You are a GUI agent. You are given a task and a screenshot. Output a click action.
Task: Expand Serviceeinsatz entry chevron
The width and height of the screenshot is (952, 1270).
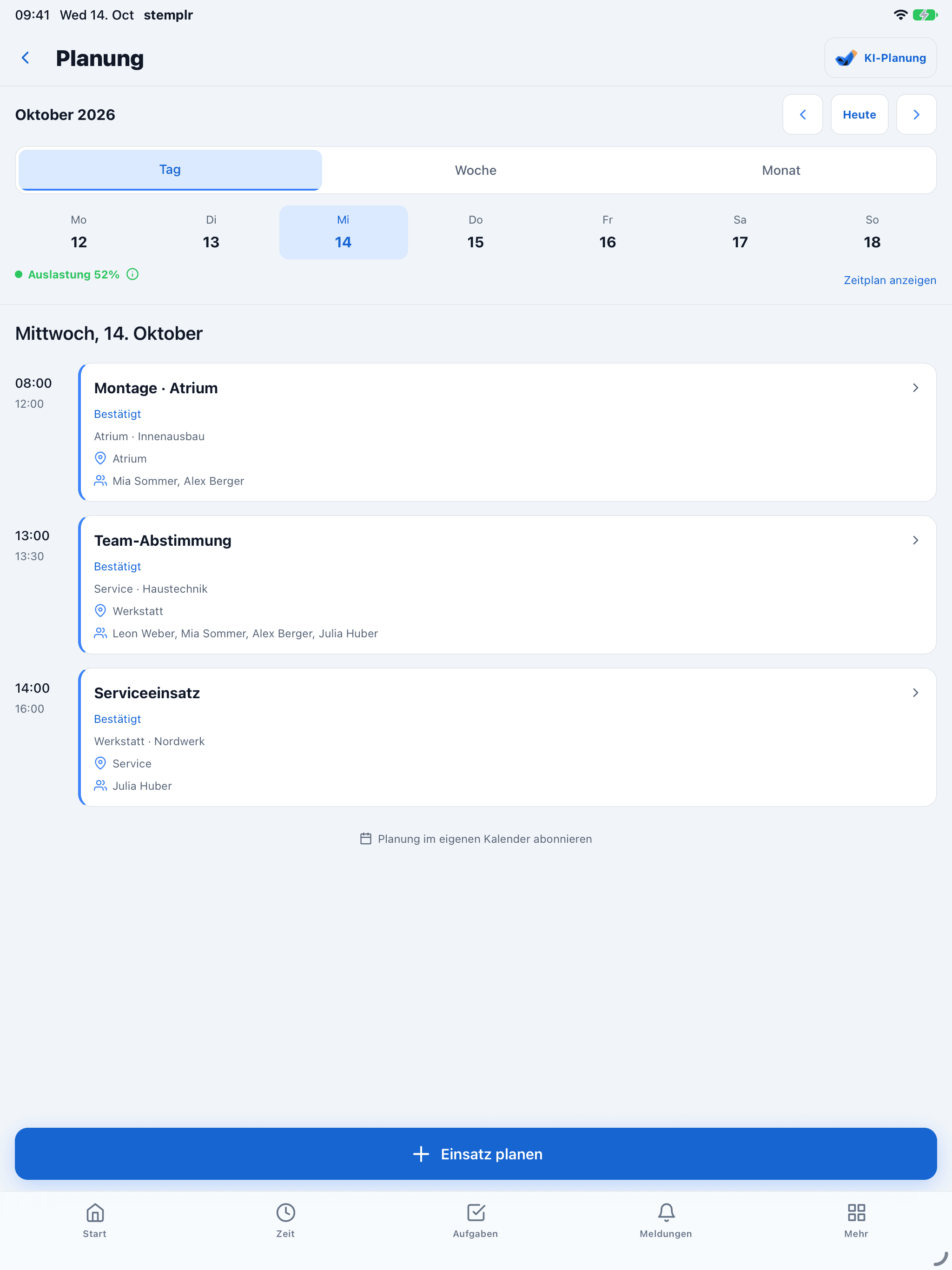915,693
